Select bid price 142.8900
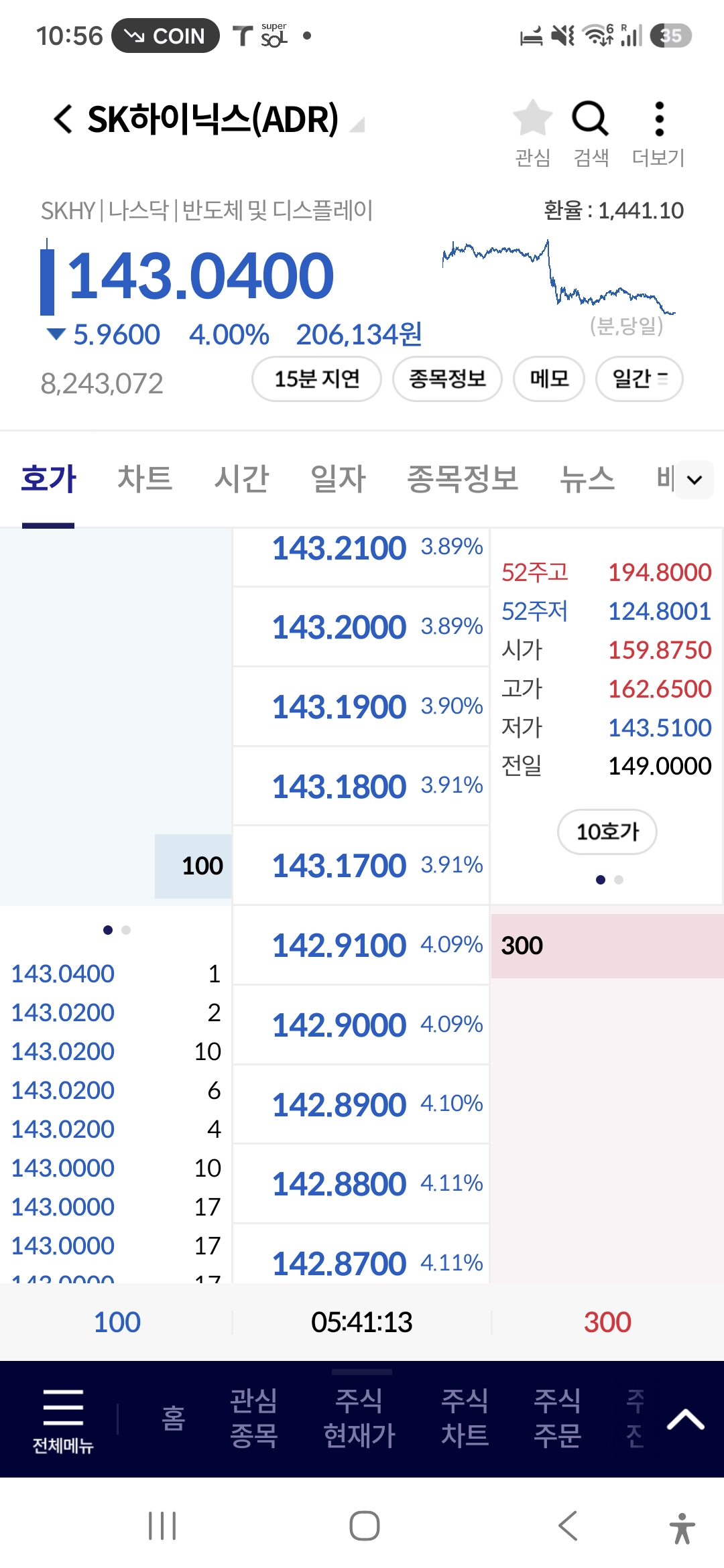 pyautogui.click(x=361, y=1104)
